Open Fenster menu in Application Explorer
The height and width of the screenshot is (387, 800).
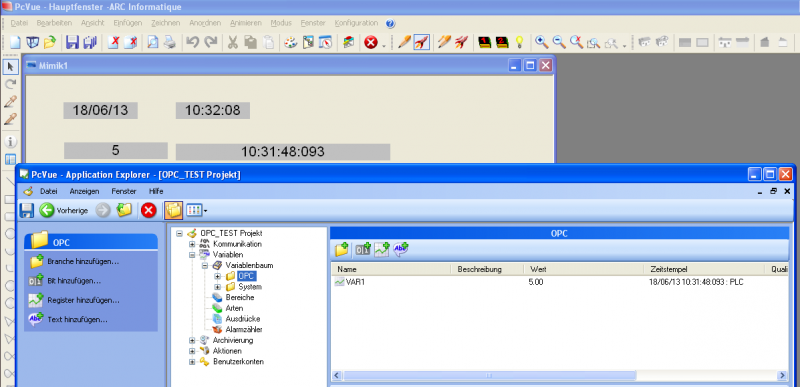pos(123,192)
